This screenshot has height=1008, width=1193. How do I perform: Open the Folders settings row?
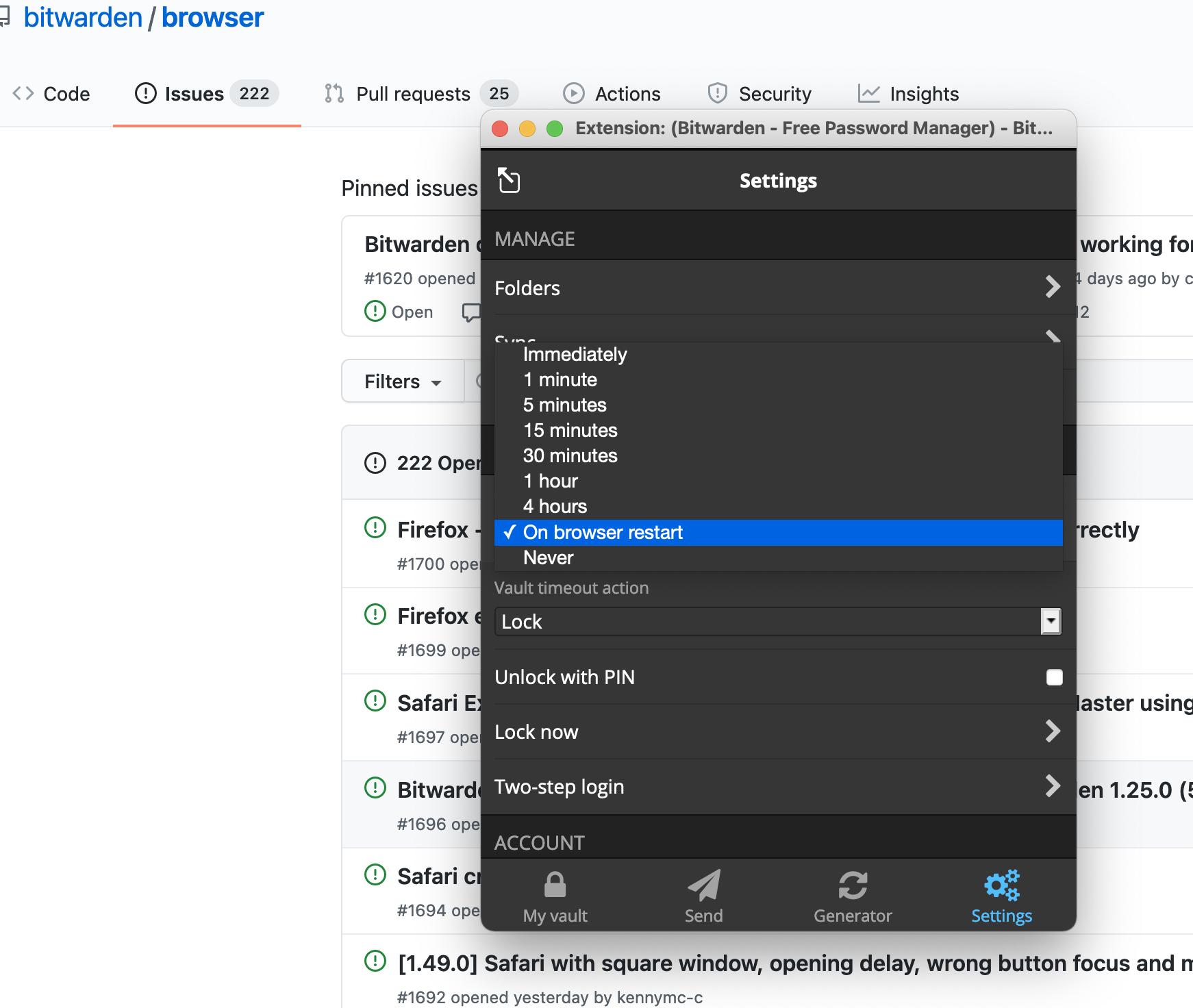(x=778, y=288)
